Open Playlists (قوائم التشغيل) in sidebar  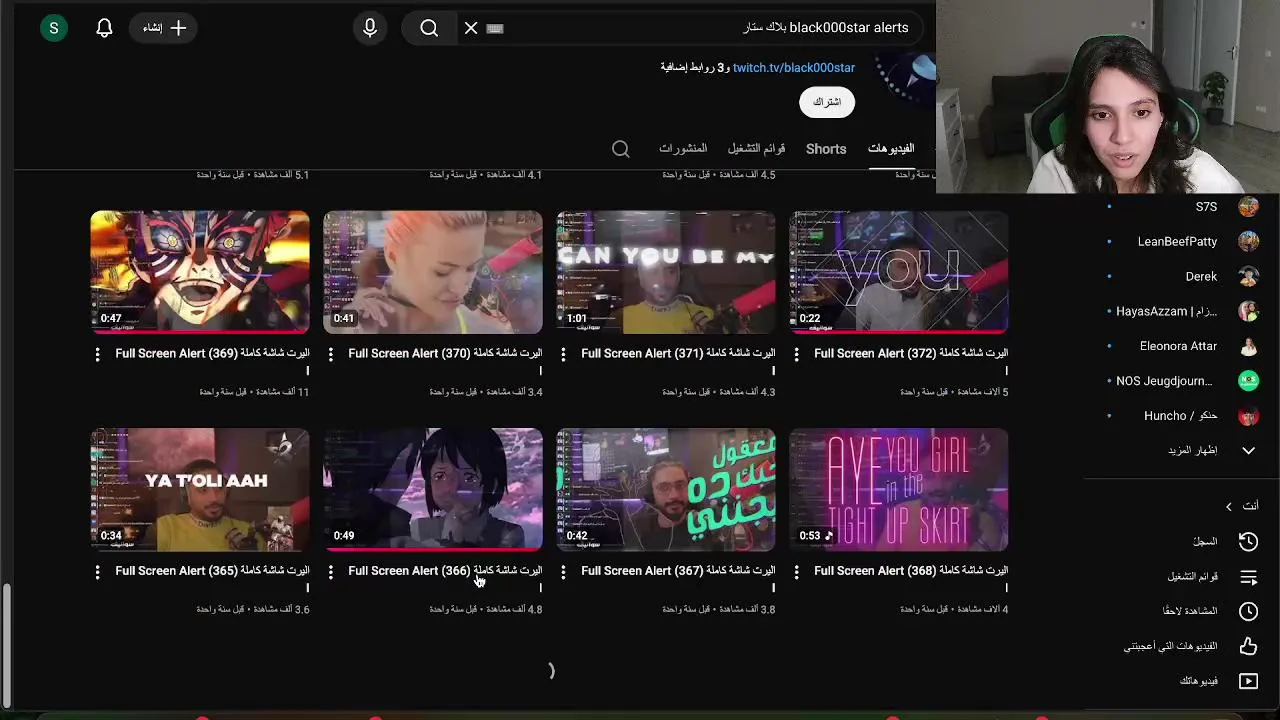1180,577
